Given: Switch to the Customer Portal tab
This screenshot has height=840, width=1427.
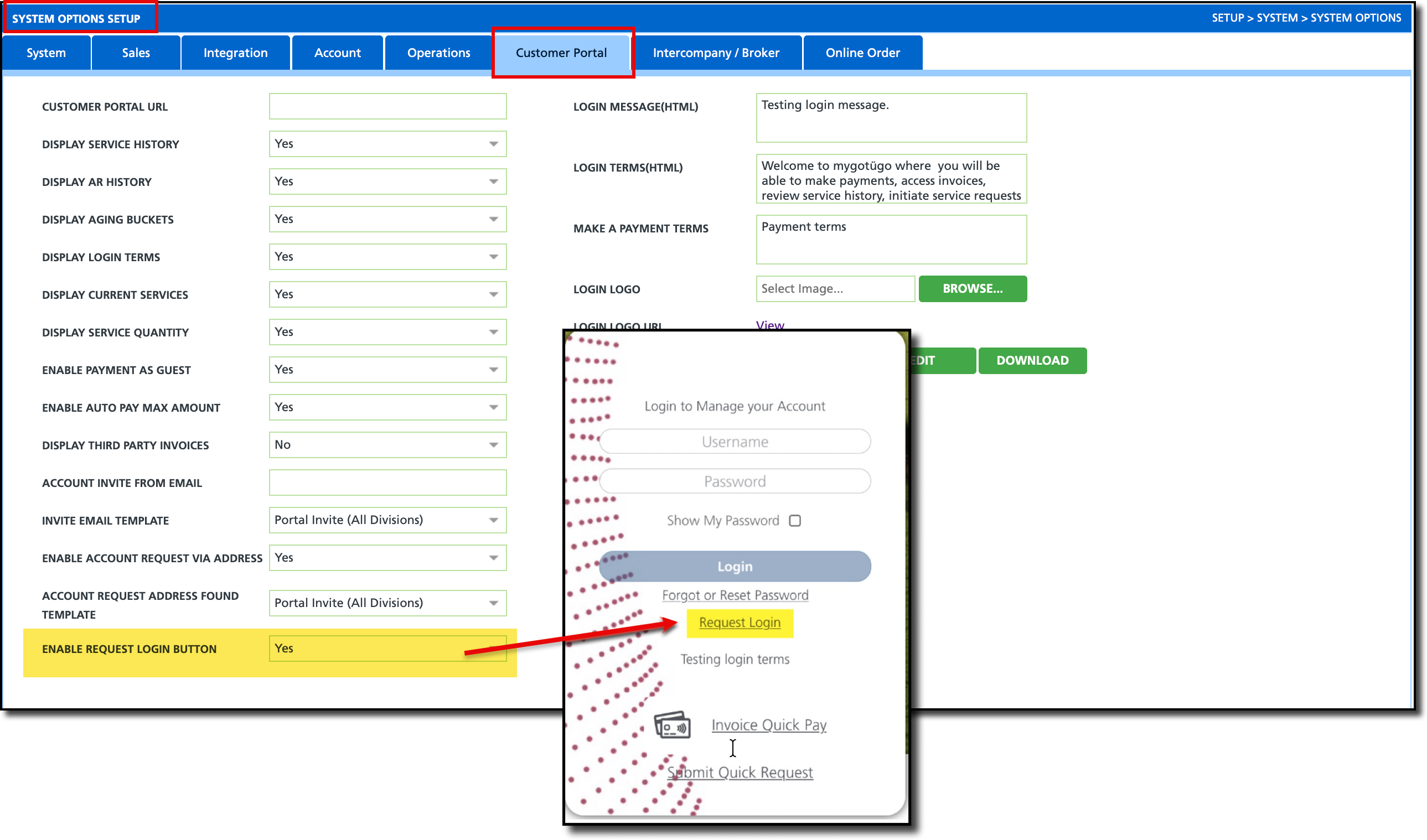Looking at the screenshot, I should click(x=561, y=53).
